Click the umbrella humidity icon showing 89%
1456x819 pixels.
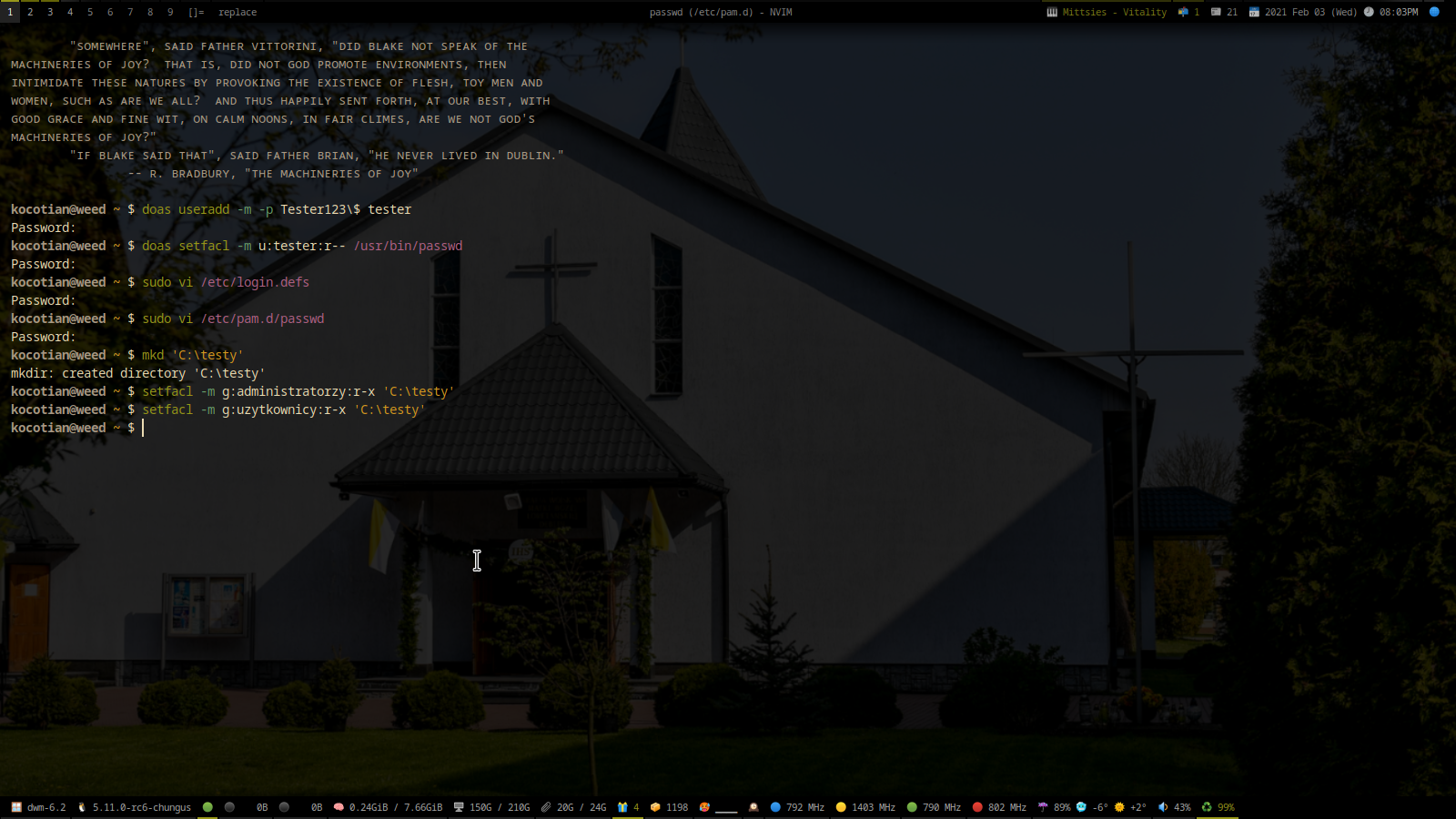[1043, 807]
